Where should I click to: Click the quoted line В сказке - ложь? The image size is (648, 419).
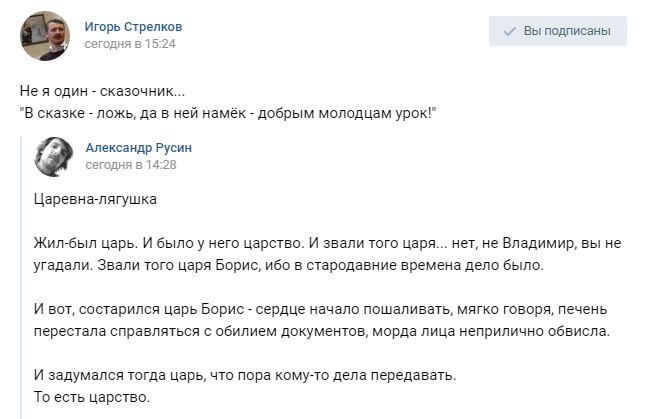pos(228,113)
